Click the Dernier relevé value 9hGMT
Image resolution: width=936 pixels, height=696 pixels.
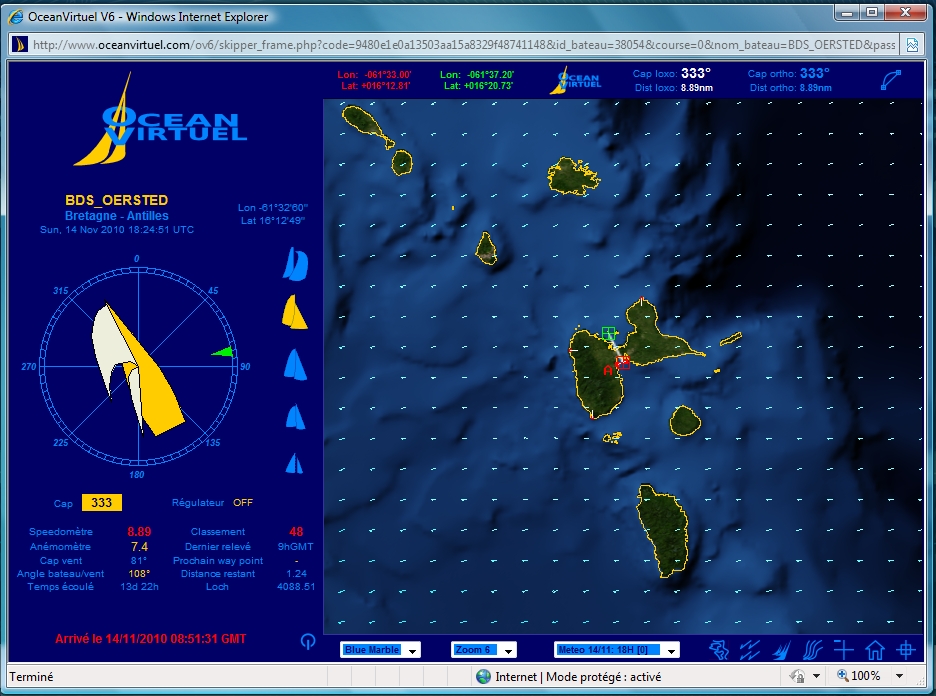pos(295,547)
